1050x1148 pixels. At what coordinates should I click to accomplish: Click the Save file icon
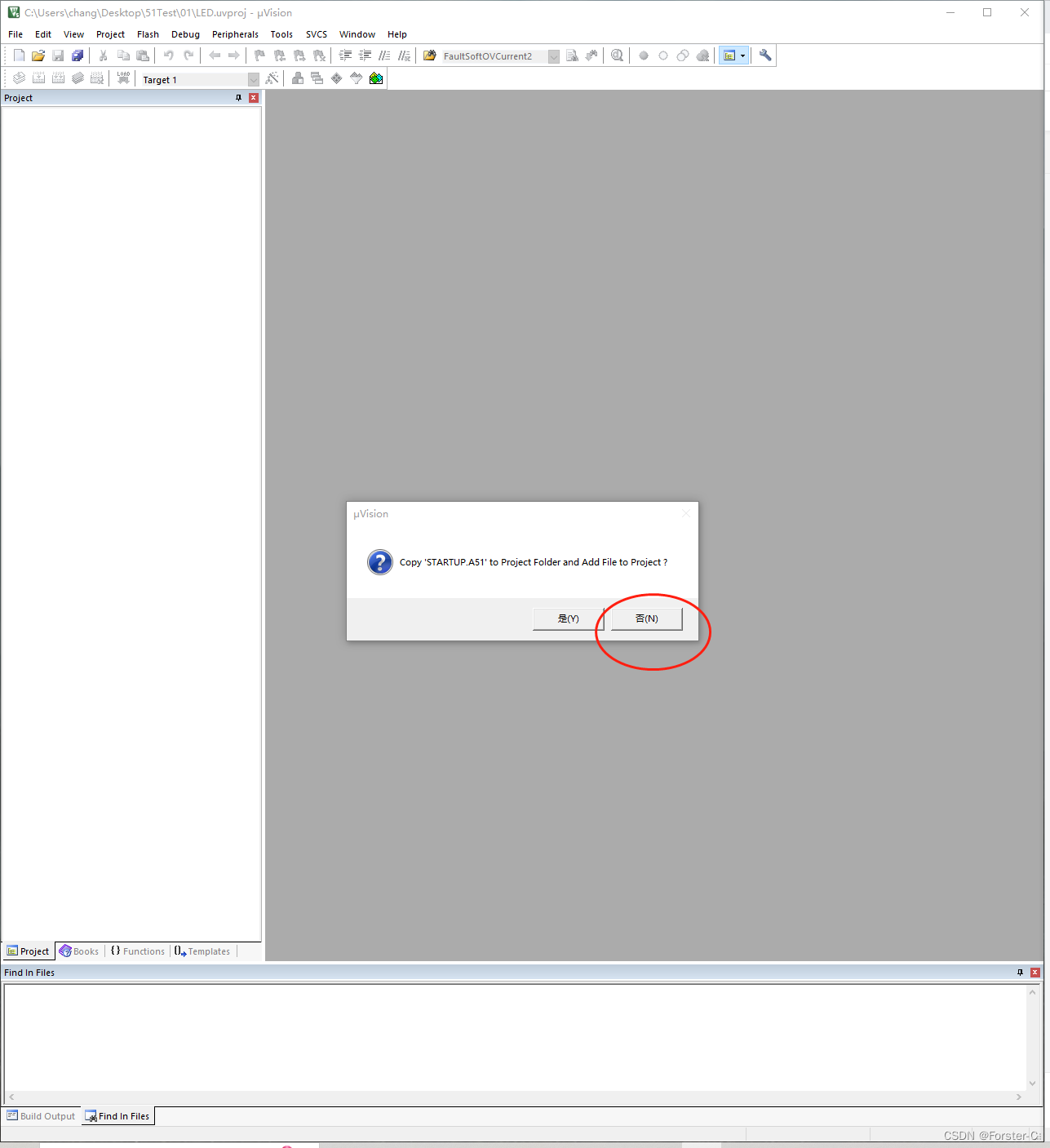coord(58,55)
